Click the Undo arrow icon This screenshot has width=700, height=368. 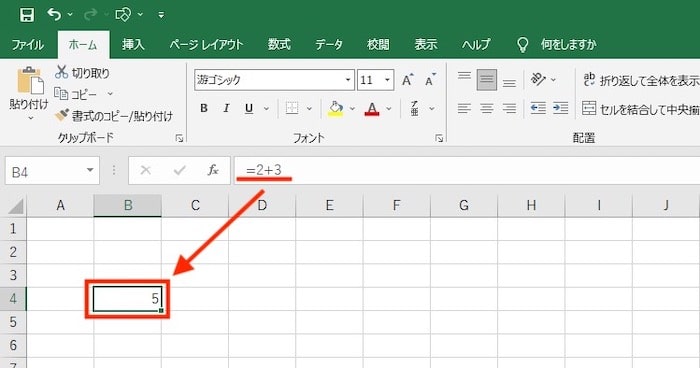click(x=54, y=15)
